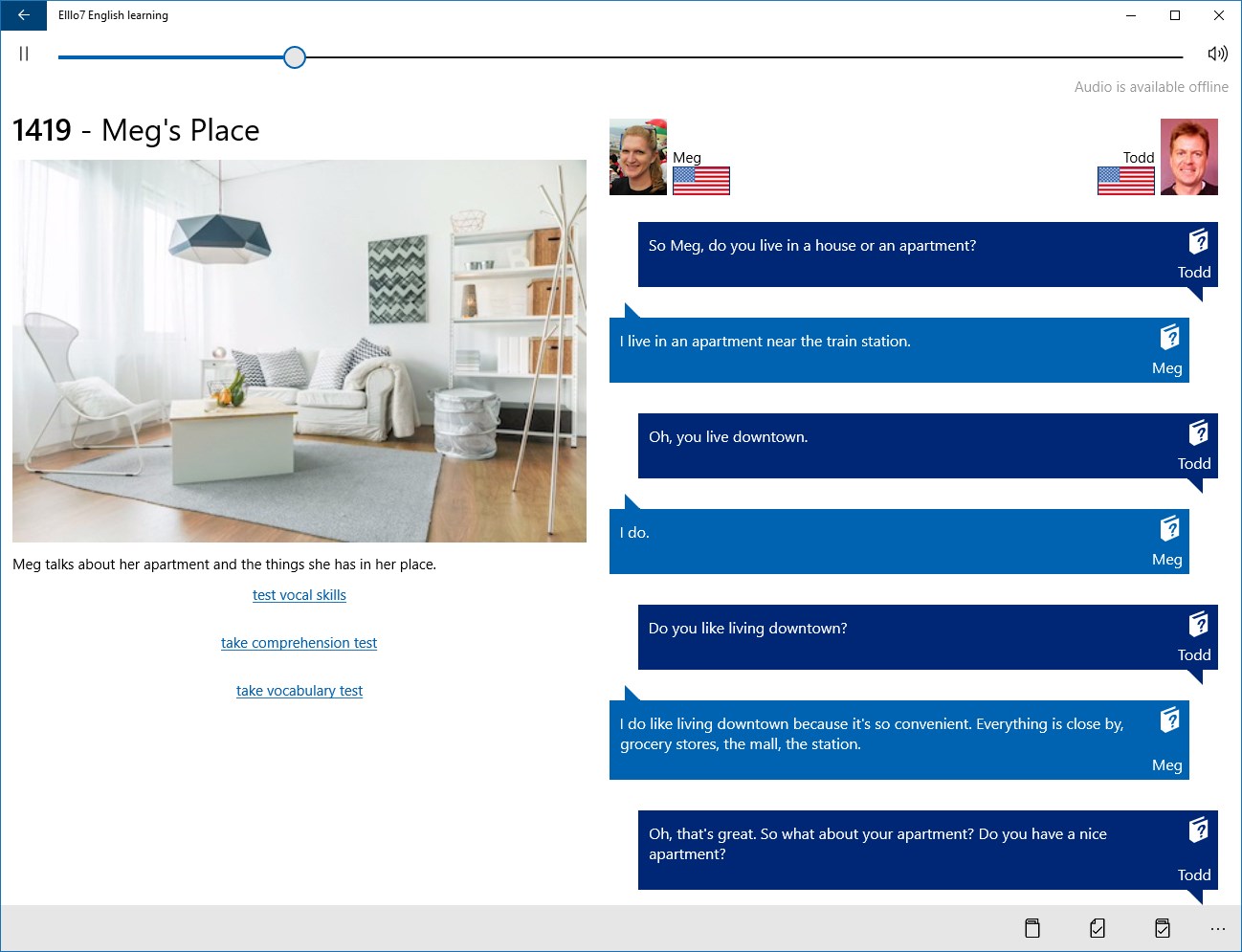Pause the lesson audio playback
The width and height of the screenshot is (1242, 952).
[23, 54]
